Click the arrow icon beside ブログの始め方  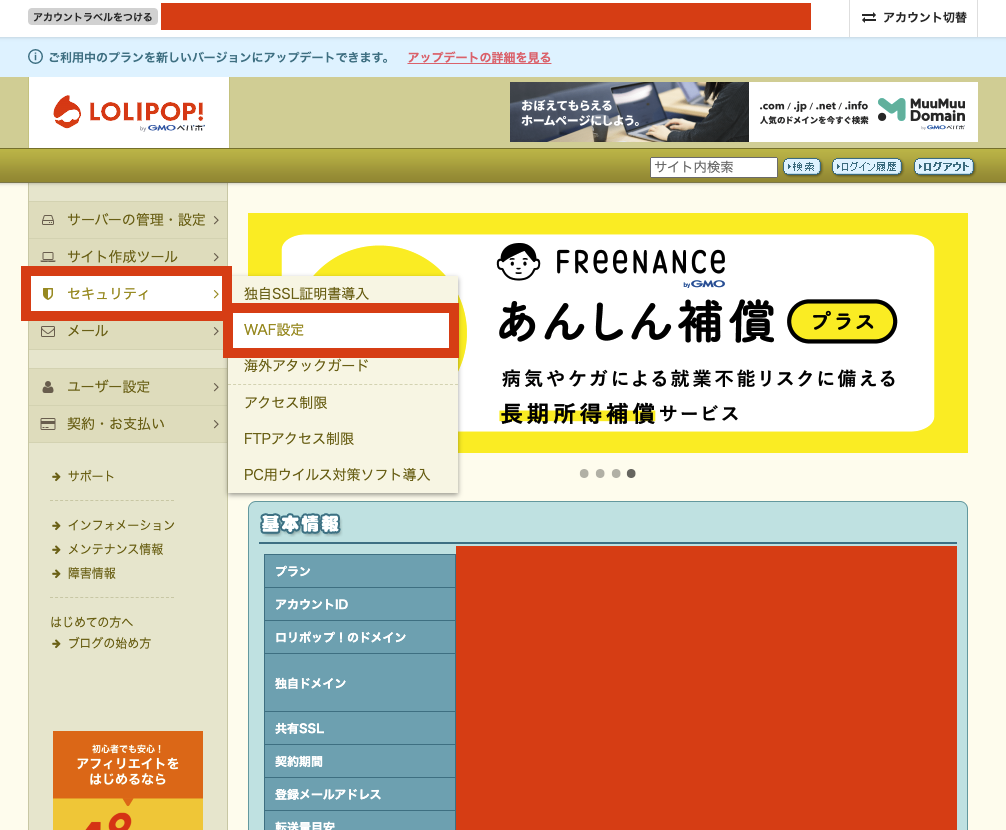(56, 644)
